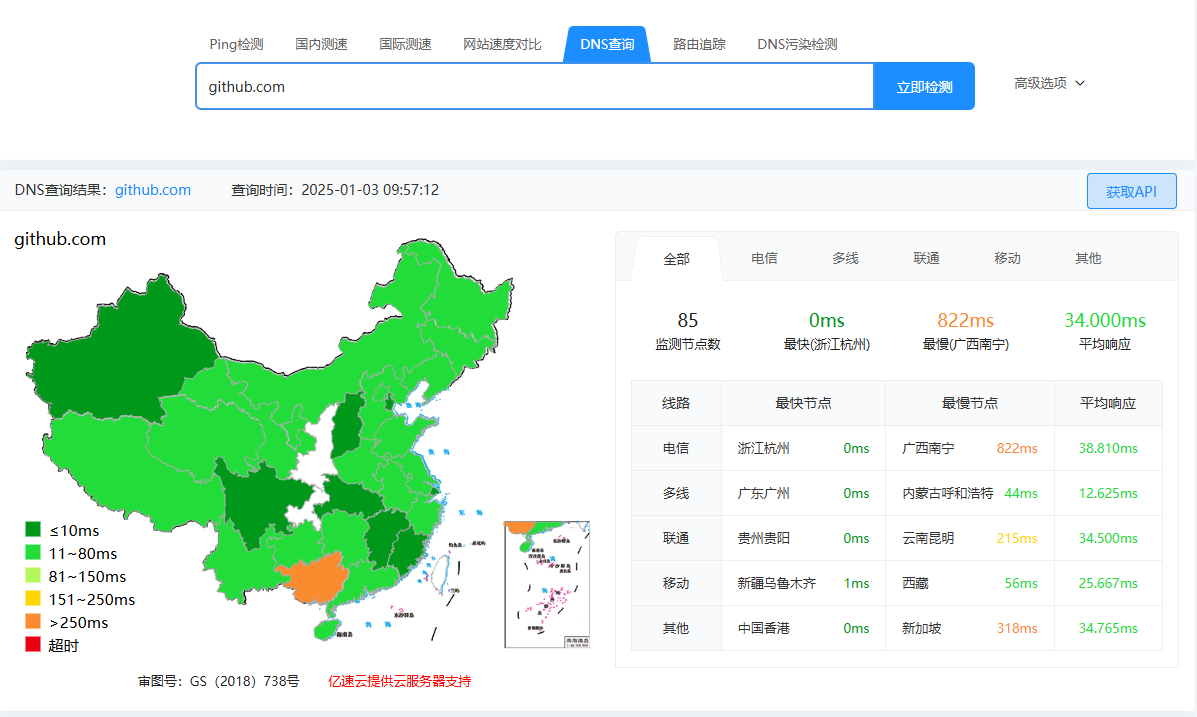Click the 38.810ms average value
1197x717 pixels.
pos(1108,448)
